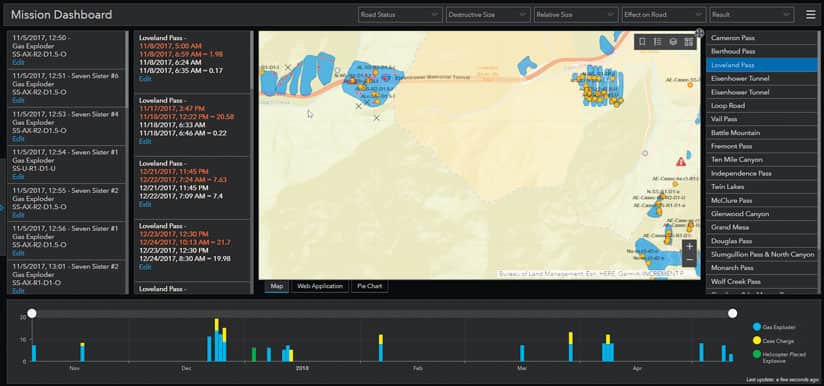824x386 pixels.
Task: Toggle Gas Exploder series in chart legend
Action: point(774,327)
